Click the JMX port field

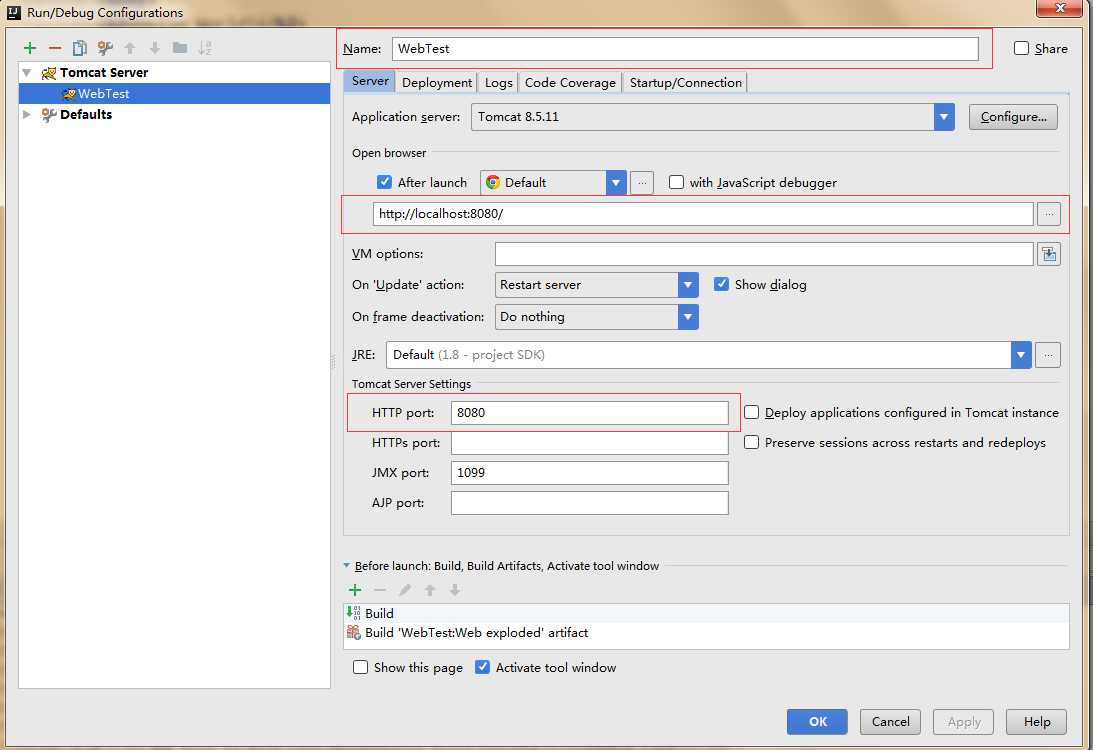[x=590, y=473]
